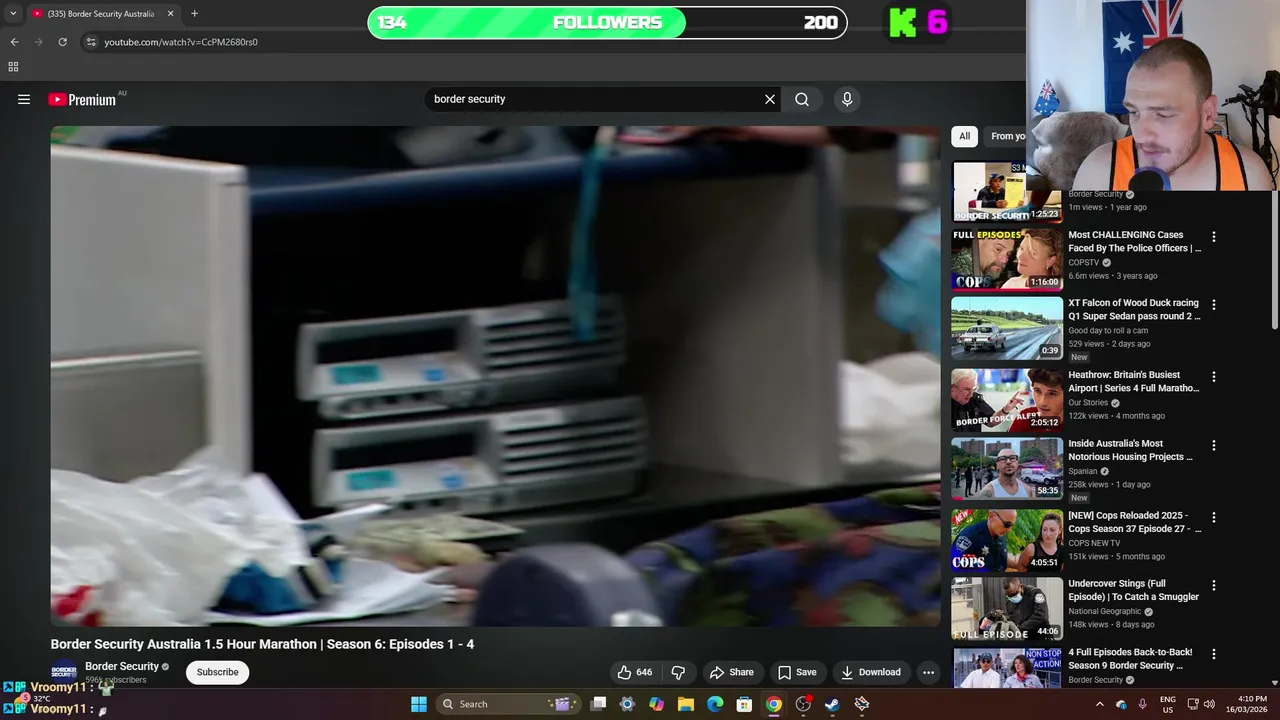Screen dimensions: 1280x720
Task: Open more actions ellipsis below the video
Action: pyautogui.click(x=928, y=672)
